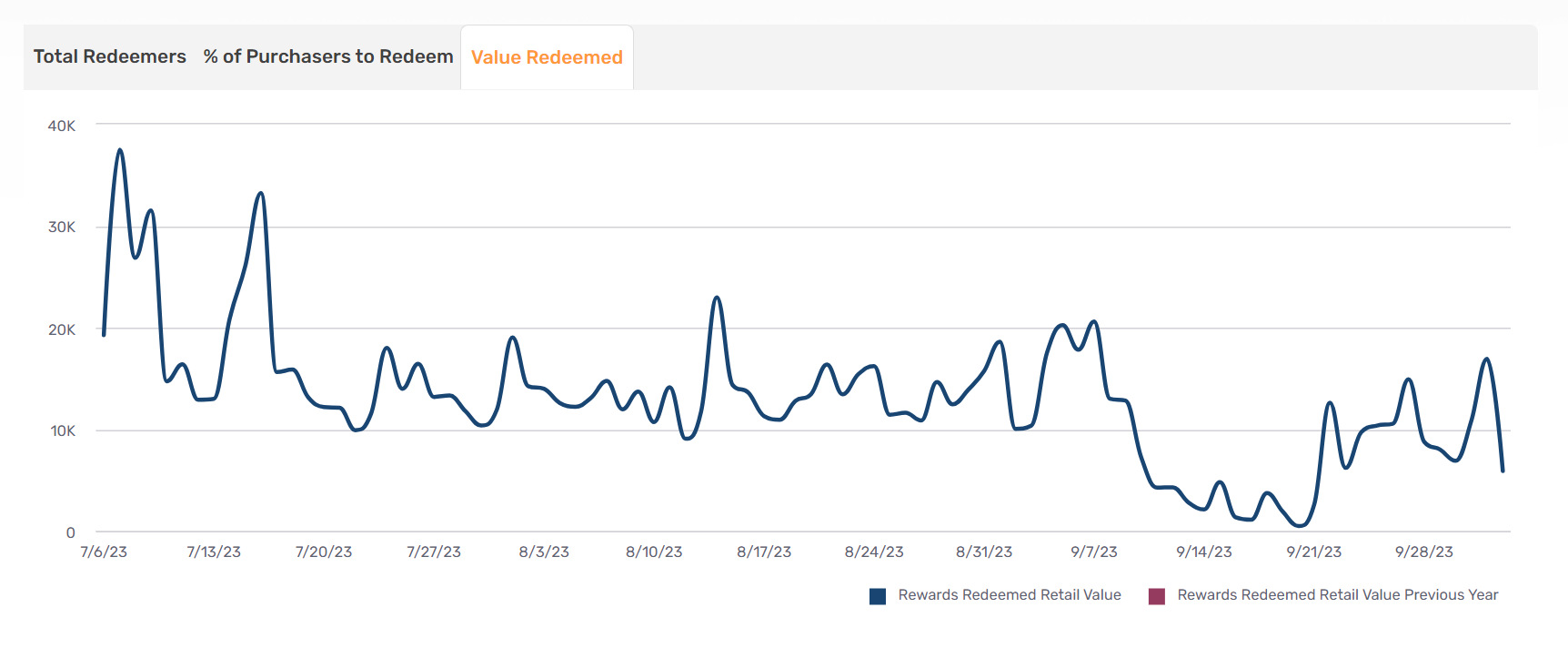Click the 8/3/23 x-axis date label
The width and height of the screenshot is (1568, 648).
click(544, 552)
